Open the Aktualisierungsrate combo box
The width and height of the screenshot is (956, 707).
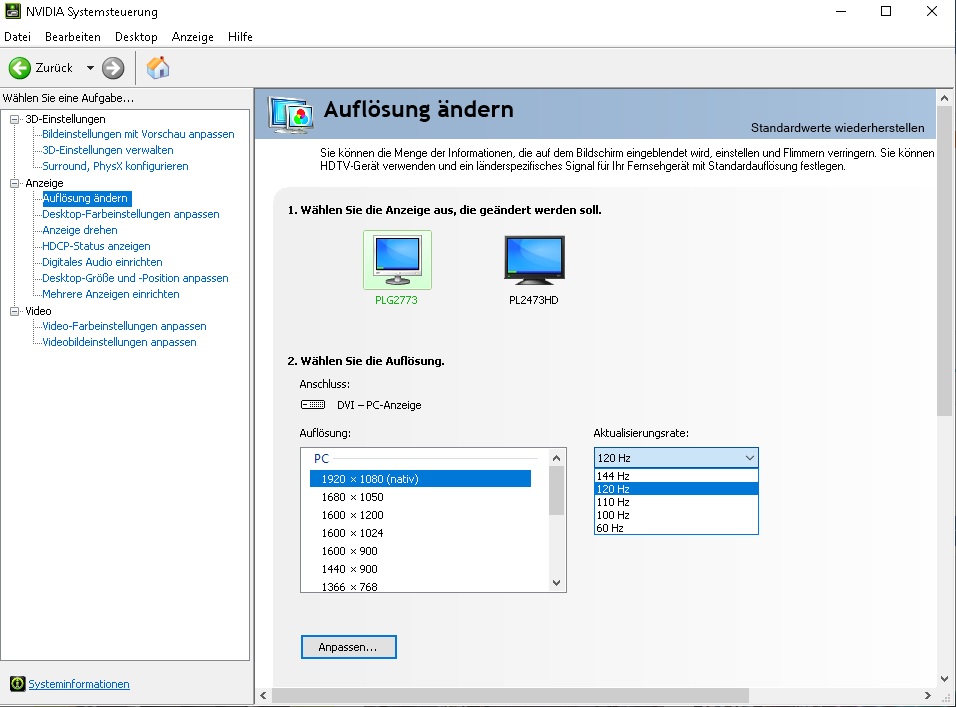tap(676, 458)
